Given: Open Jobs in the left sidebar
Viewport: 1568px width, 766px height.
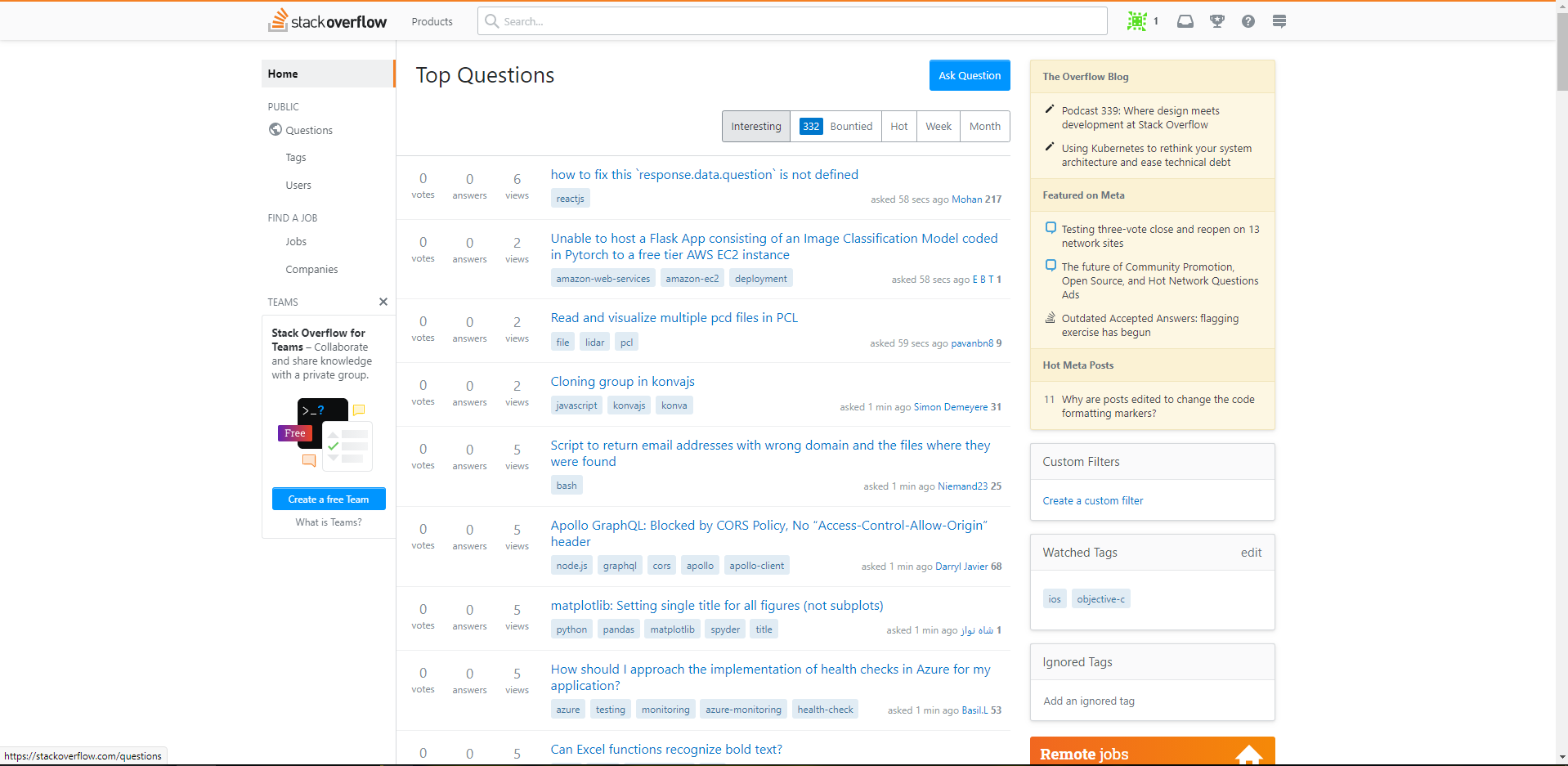Looking at the screenshot, I should pos(296,241).
